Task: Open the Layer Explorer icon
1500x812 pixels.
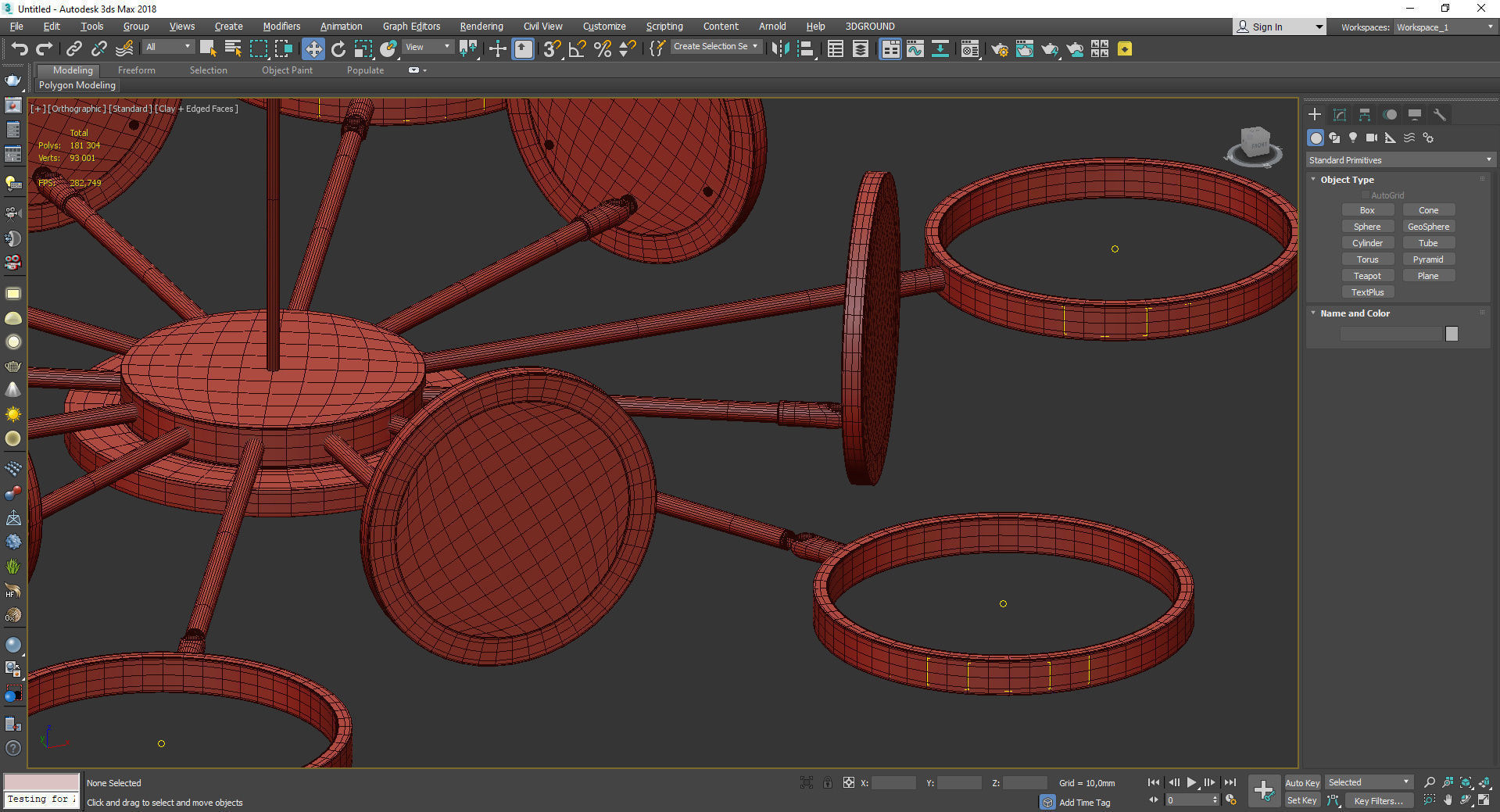Action: pos(861,49)
